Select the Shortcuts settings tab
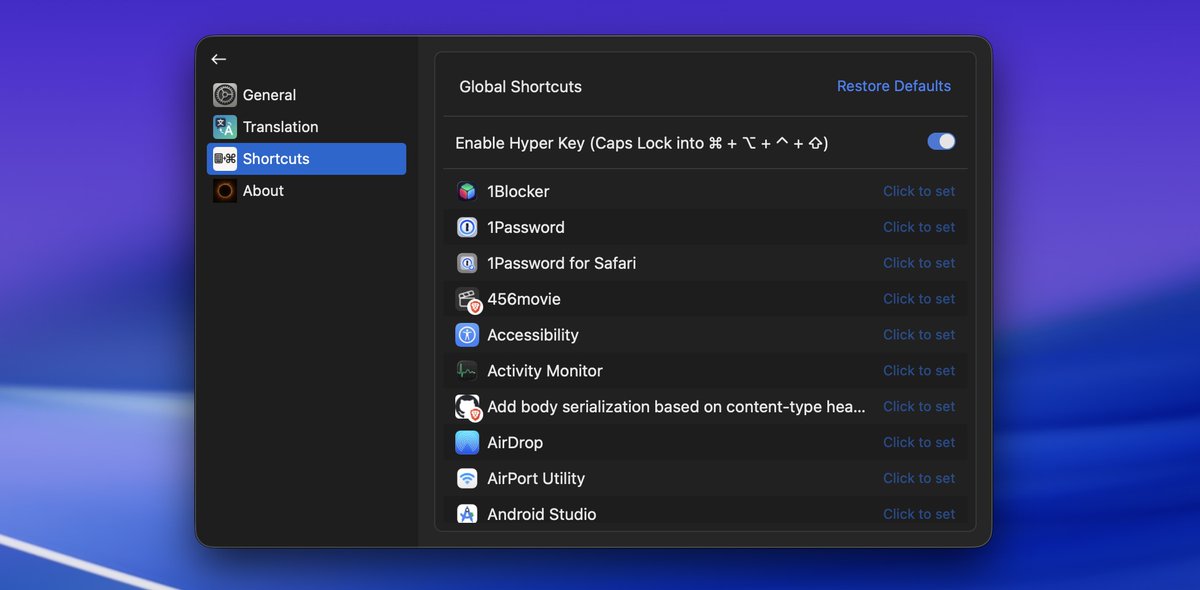 coord(306,159)
